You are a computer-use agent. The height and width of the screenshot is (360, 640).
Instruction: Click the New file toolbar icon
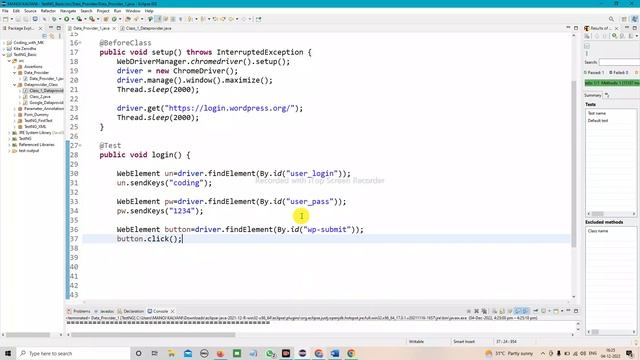(5, 19)
